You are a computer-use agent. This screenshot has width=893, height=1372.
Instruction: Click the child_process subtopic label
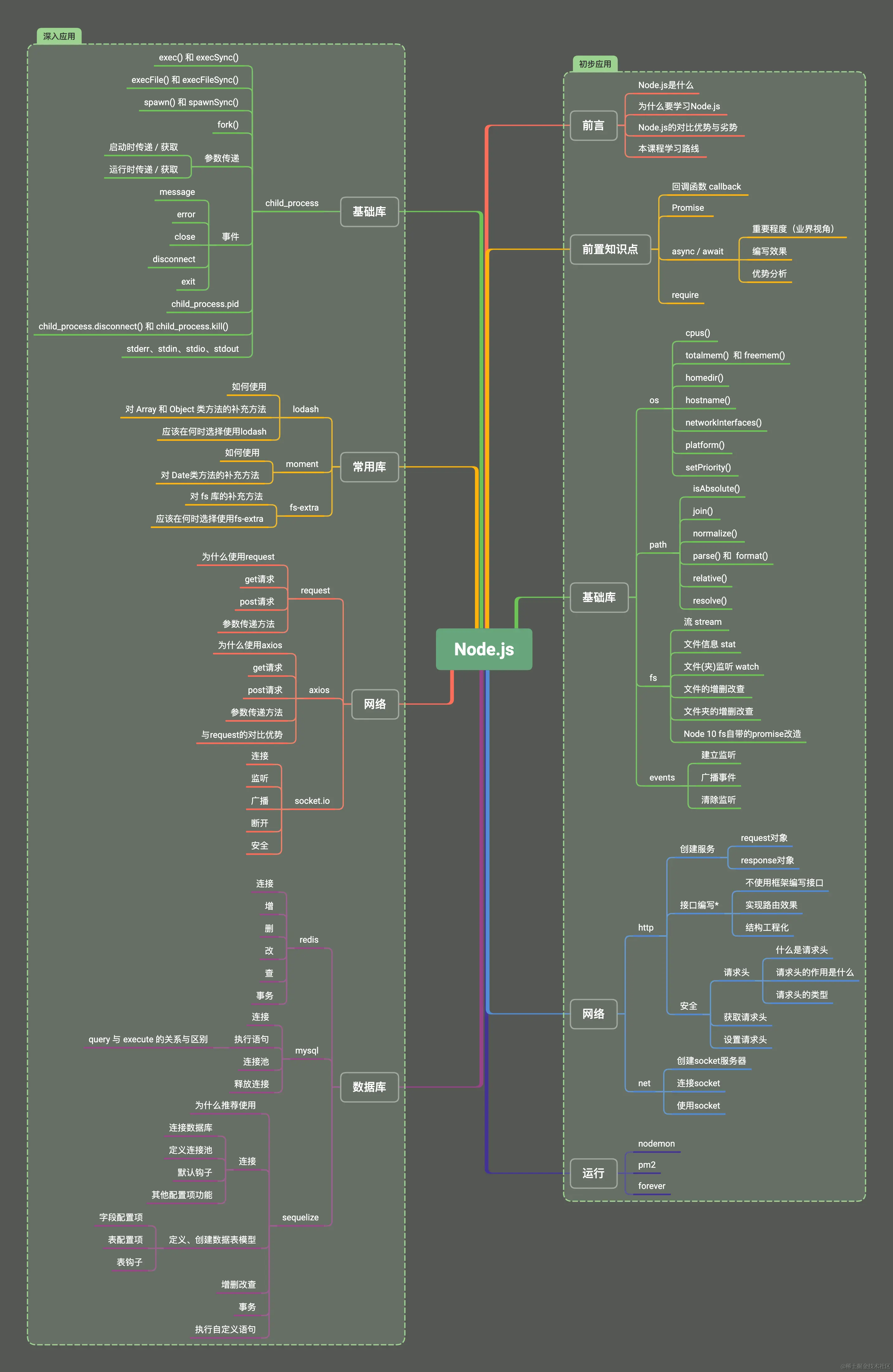(x=292, y=203)
